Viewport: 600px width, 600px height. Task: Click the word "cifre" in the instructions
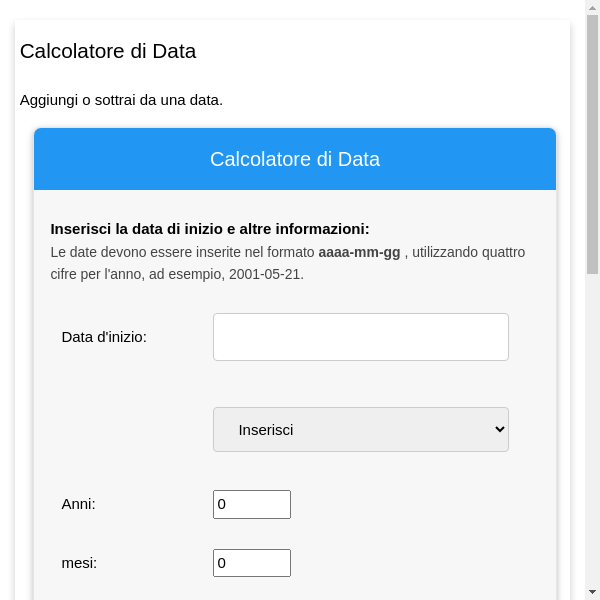67,274
